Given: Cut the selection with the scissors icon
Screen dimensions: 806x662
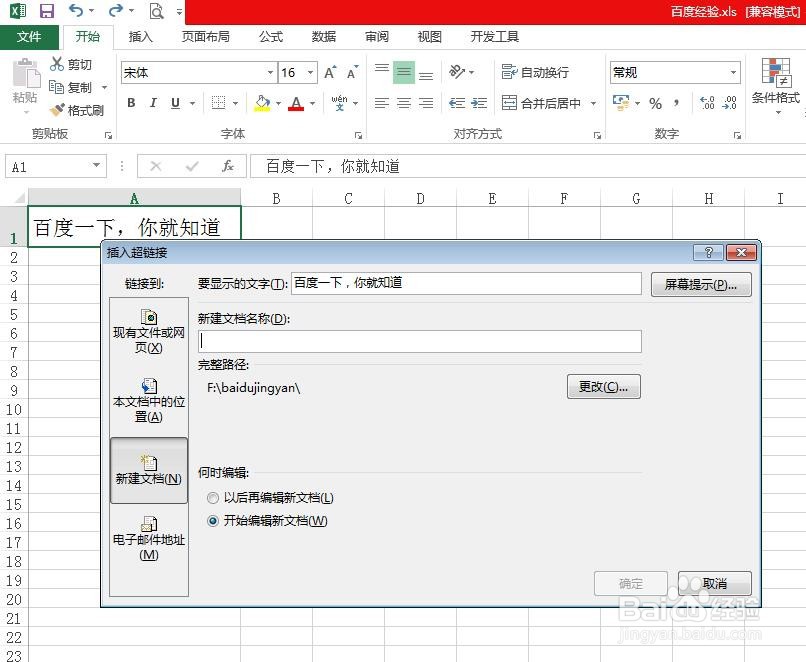Looking at the screenshot, I should [70, 64].
